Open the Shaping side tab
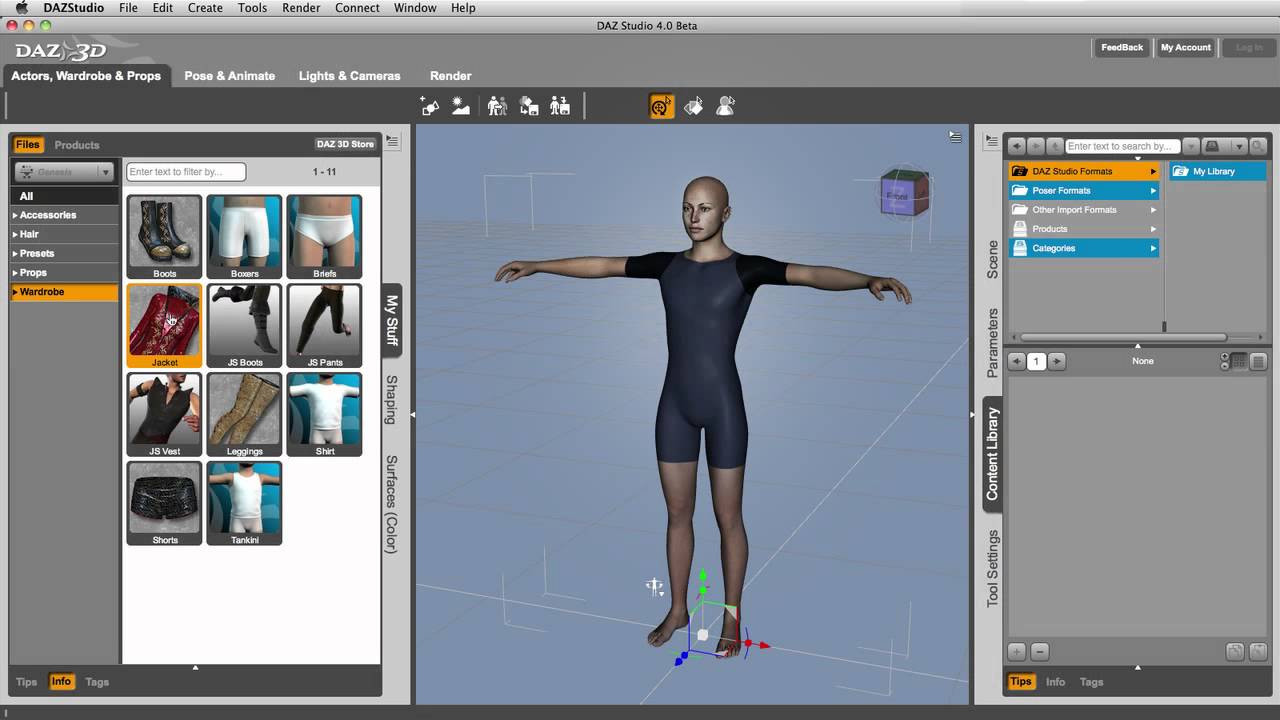The height and width of the screenshot is (720, 1280). [392, 400]
